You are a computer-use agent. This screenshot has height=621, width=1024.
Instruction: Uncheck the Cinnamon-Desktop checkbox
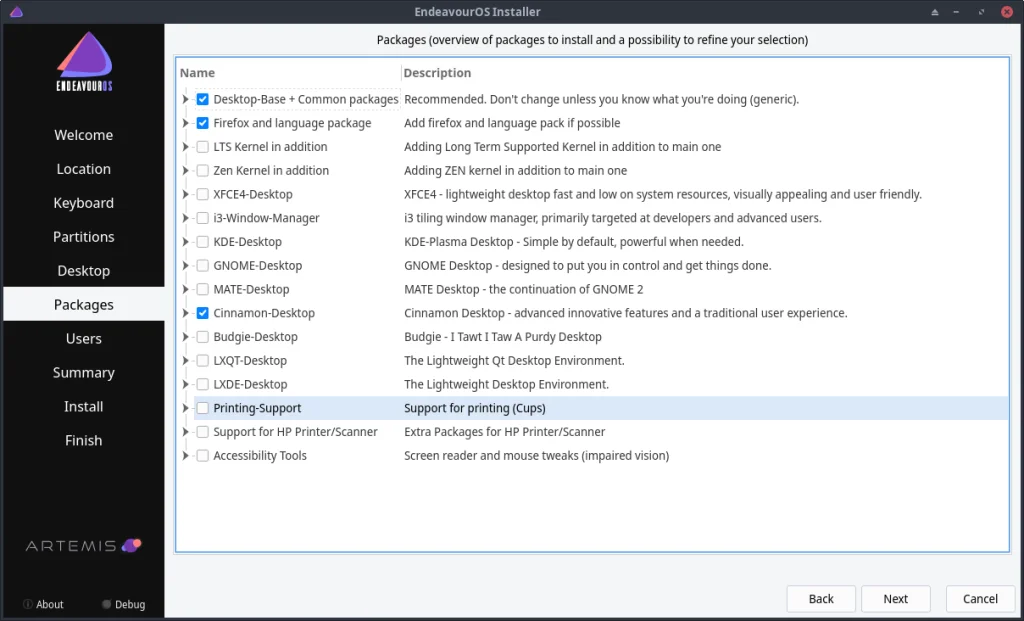(x=202, y=313)
